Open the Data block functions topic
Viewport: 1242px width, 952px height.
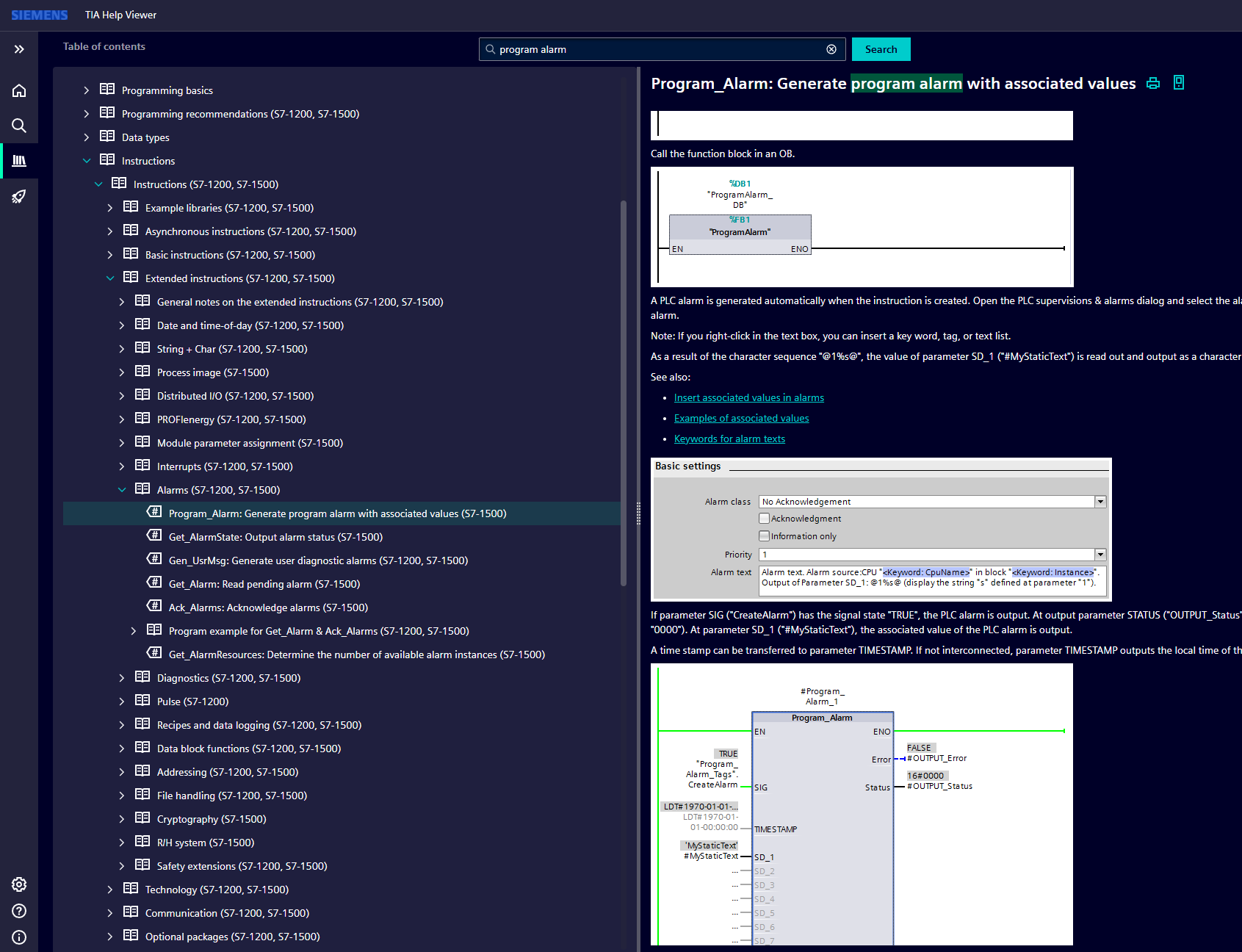[x=249, y=749]
